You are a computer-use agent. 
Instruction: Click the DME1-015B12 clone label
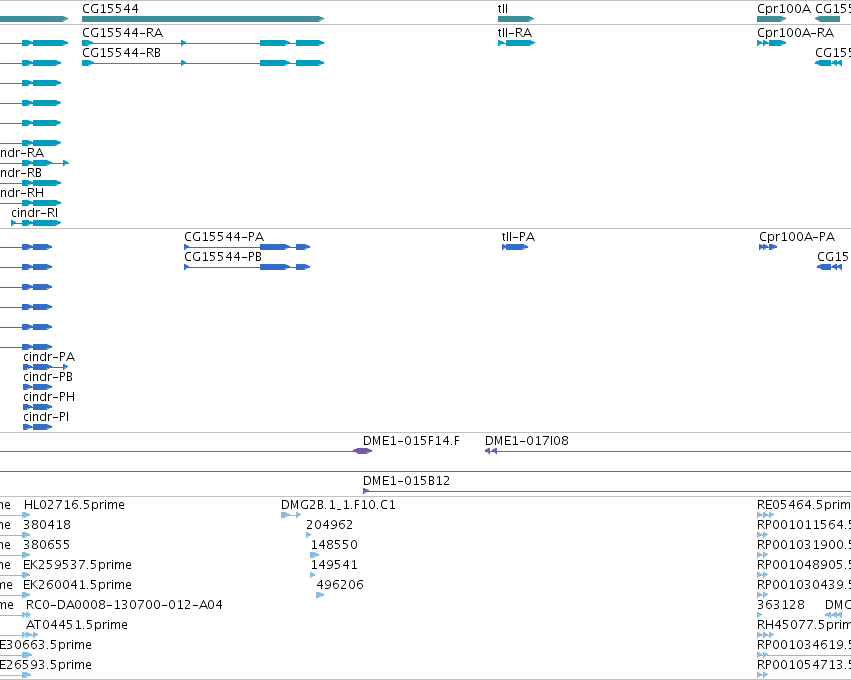click(x=407, y=481)
